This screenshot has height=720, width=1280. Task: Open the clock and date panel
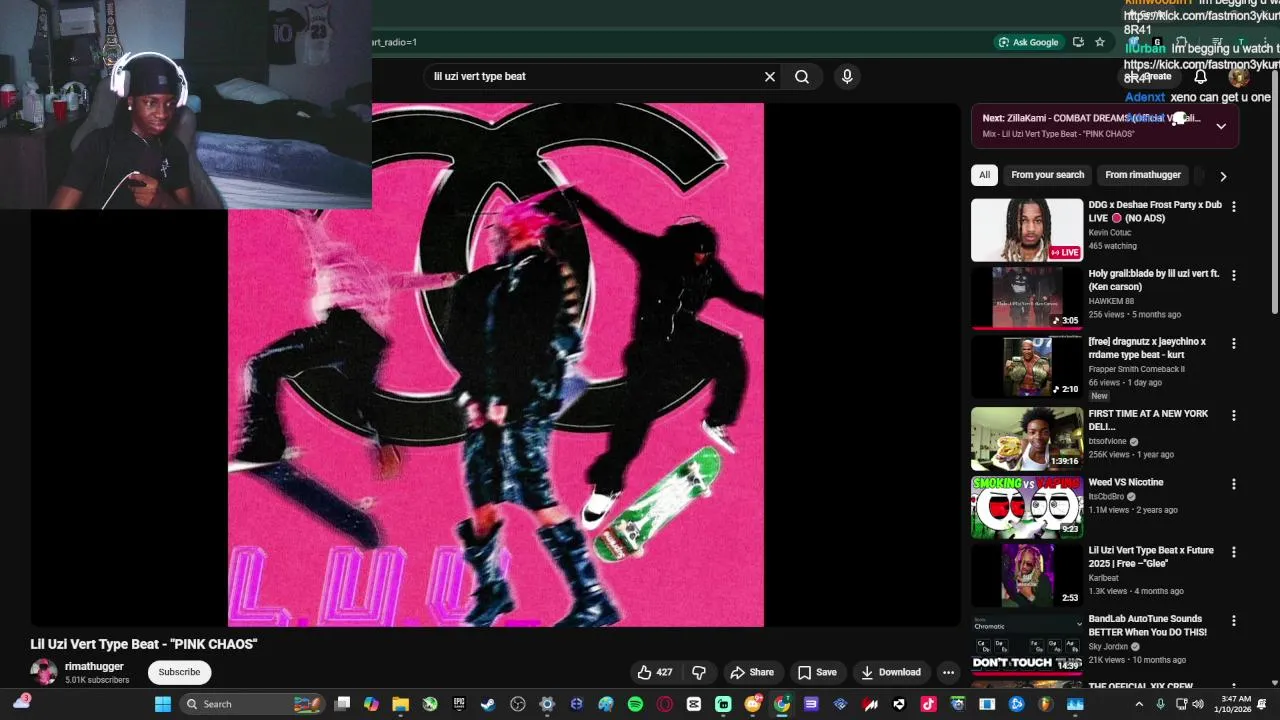(1235, 704)
